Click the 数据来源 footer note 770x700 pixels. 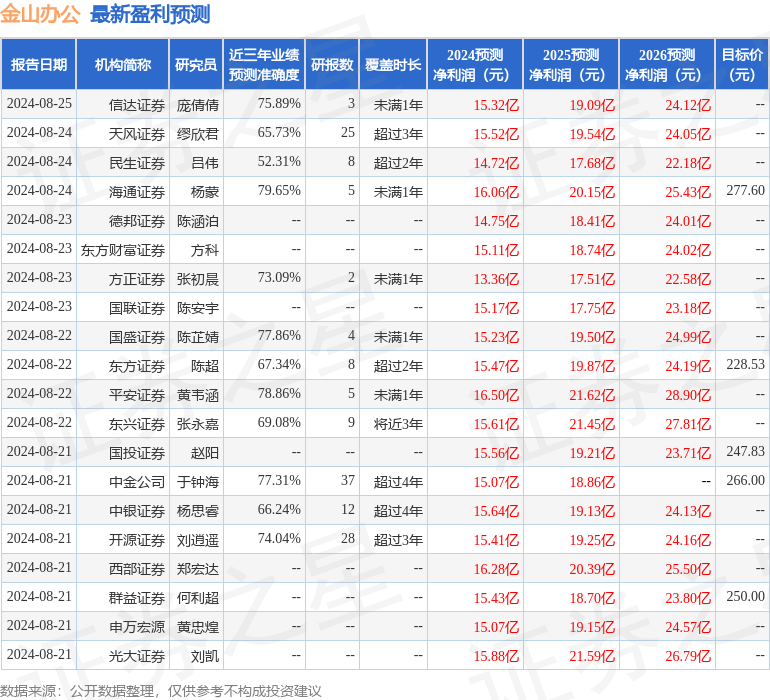click(160, 691)
